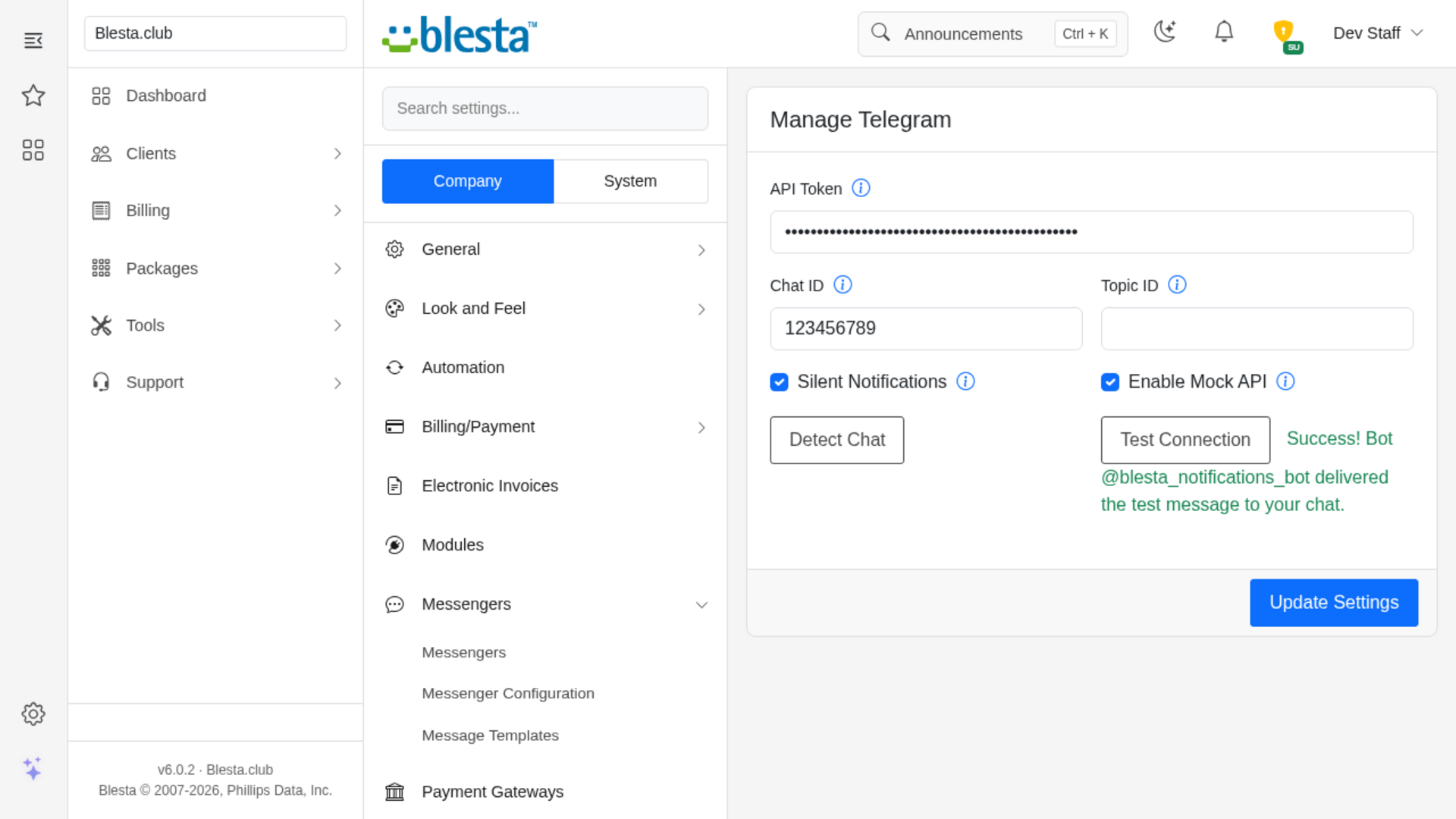This screenshot has width=1456, height=819.
Task: Uncheck Enable Mock API checkbox
Action: (1109, 382)
